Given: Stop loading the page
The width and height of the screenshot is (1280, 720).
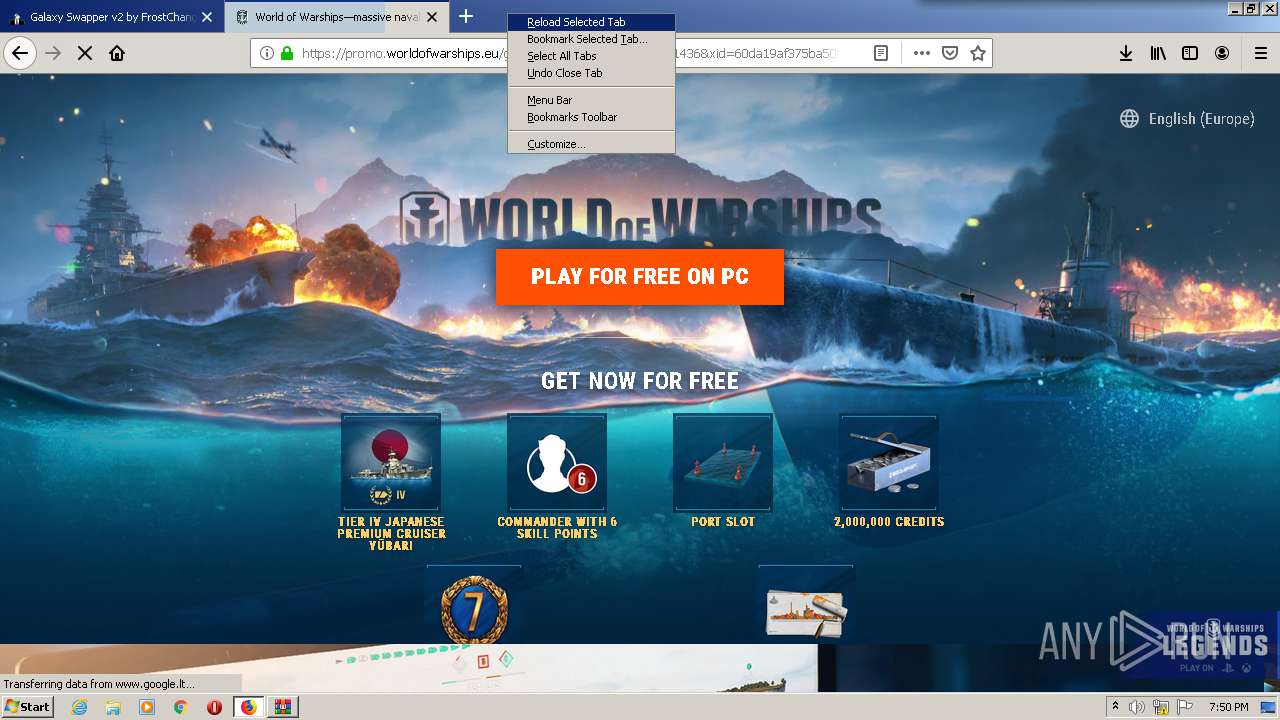Looking at the screenshot, I should click(x=85, y=53).
